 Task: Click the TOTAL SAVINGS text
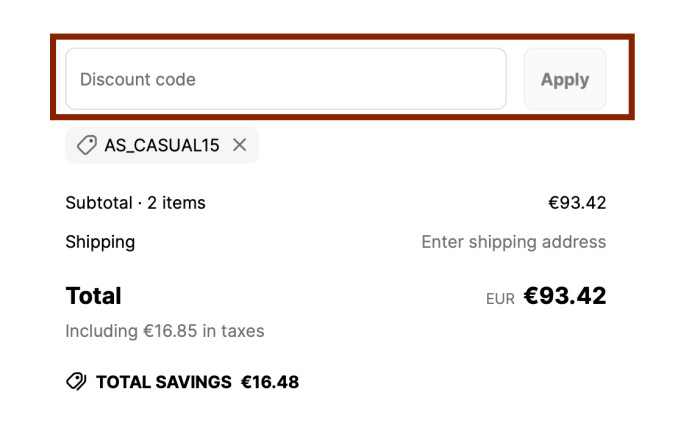click(163, 382)
